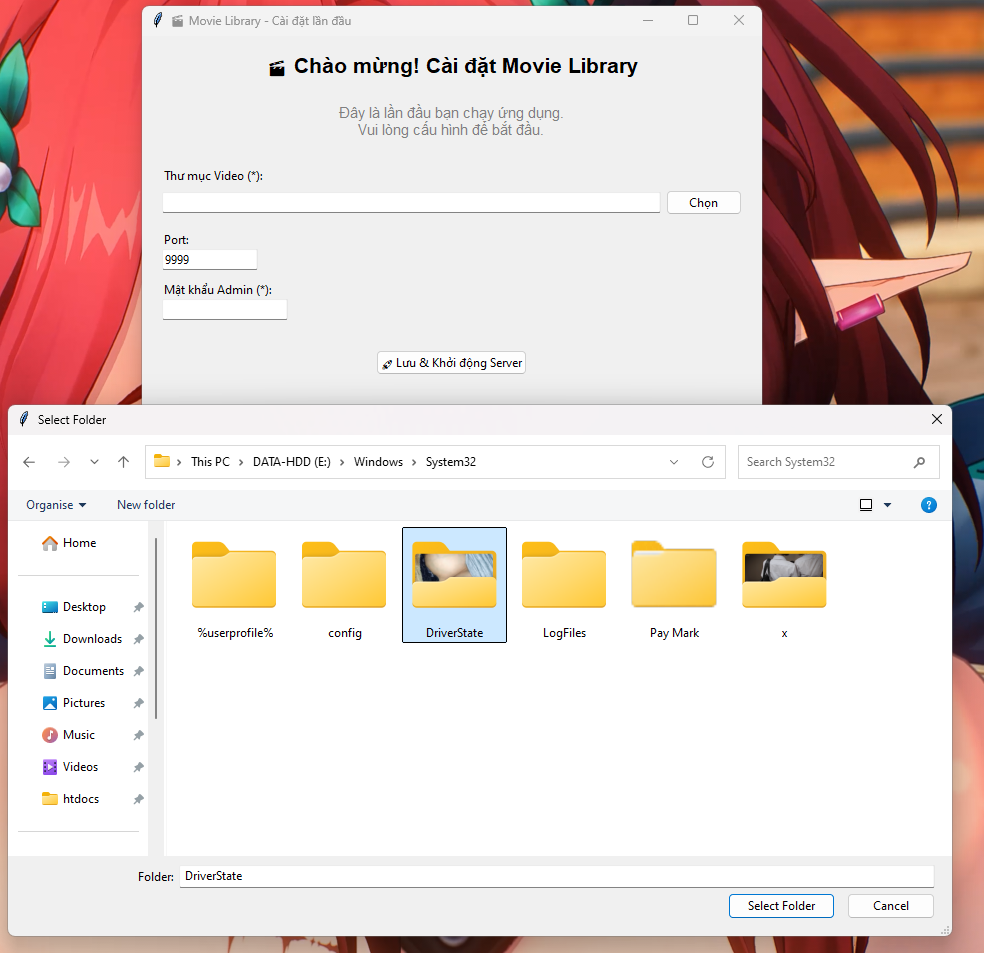Image resolution: width=984 pixels, height=953 pixels.
Task: Minimize the Movie Library window
Action: tap(648, 20)
